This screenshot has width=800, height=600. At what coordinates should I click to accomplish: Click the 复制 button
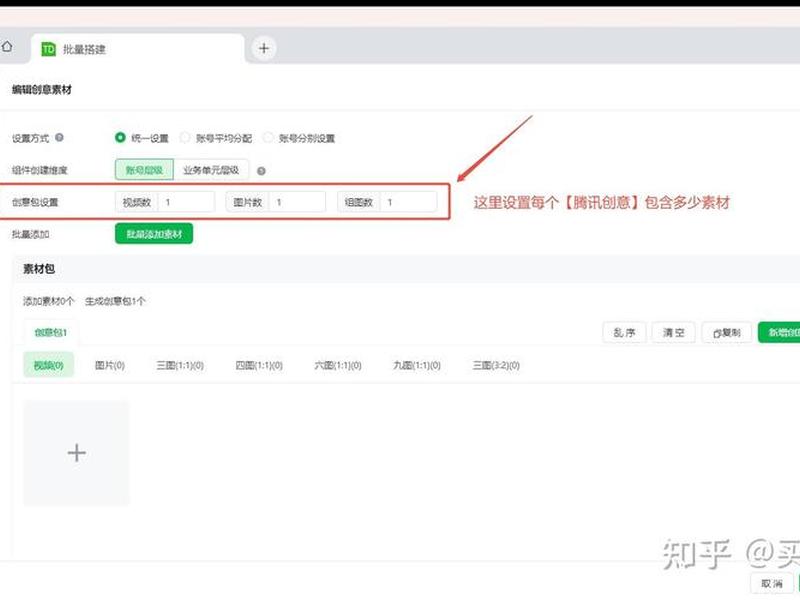(x=727, y=333)
